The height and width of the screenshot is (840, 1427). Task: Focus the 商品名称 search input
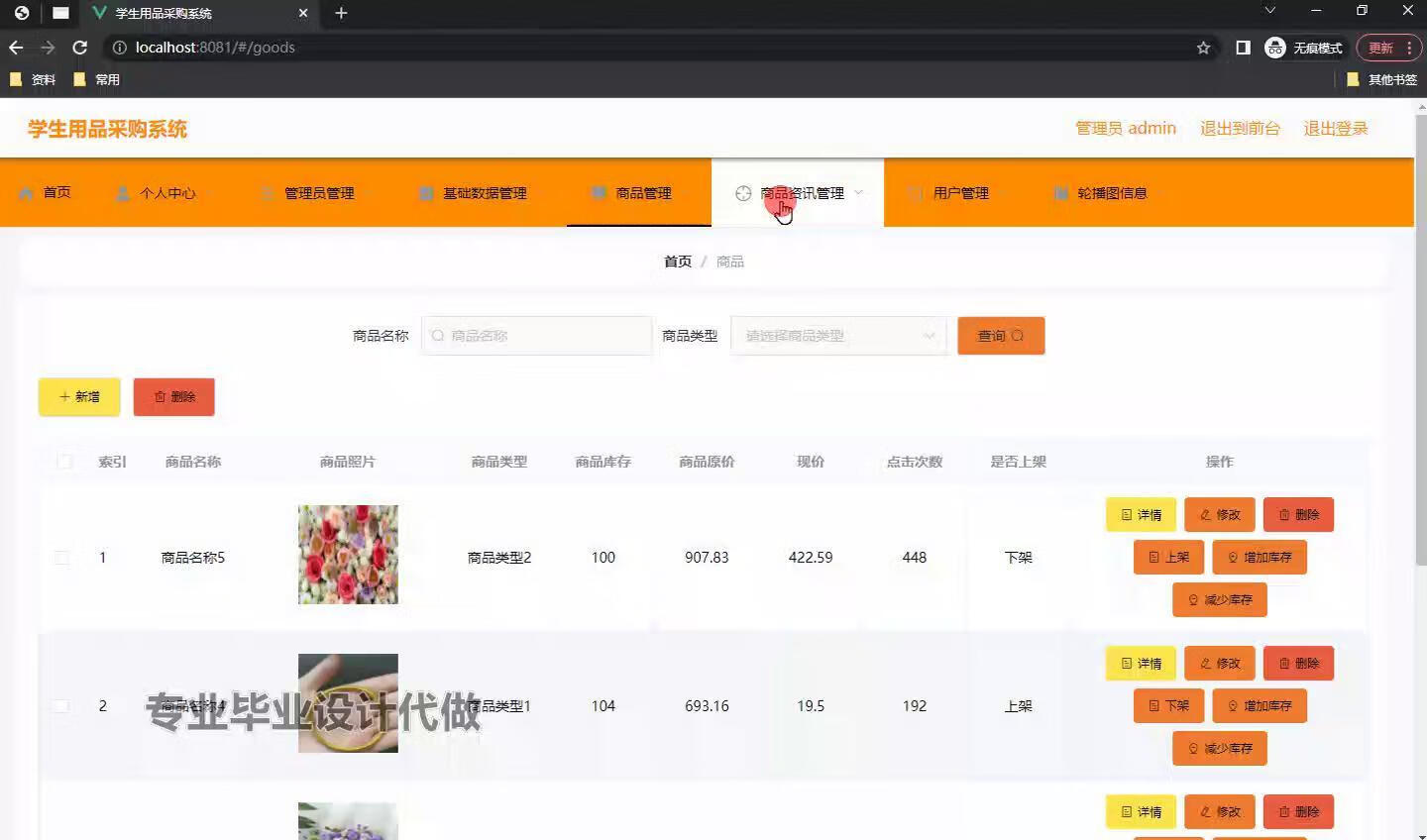point(537,336)
